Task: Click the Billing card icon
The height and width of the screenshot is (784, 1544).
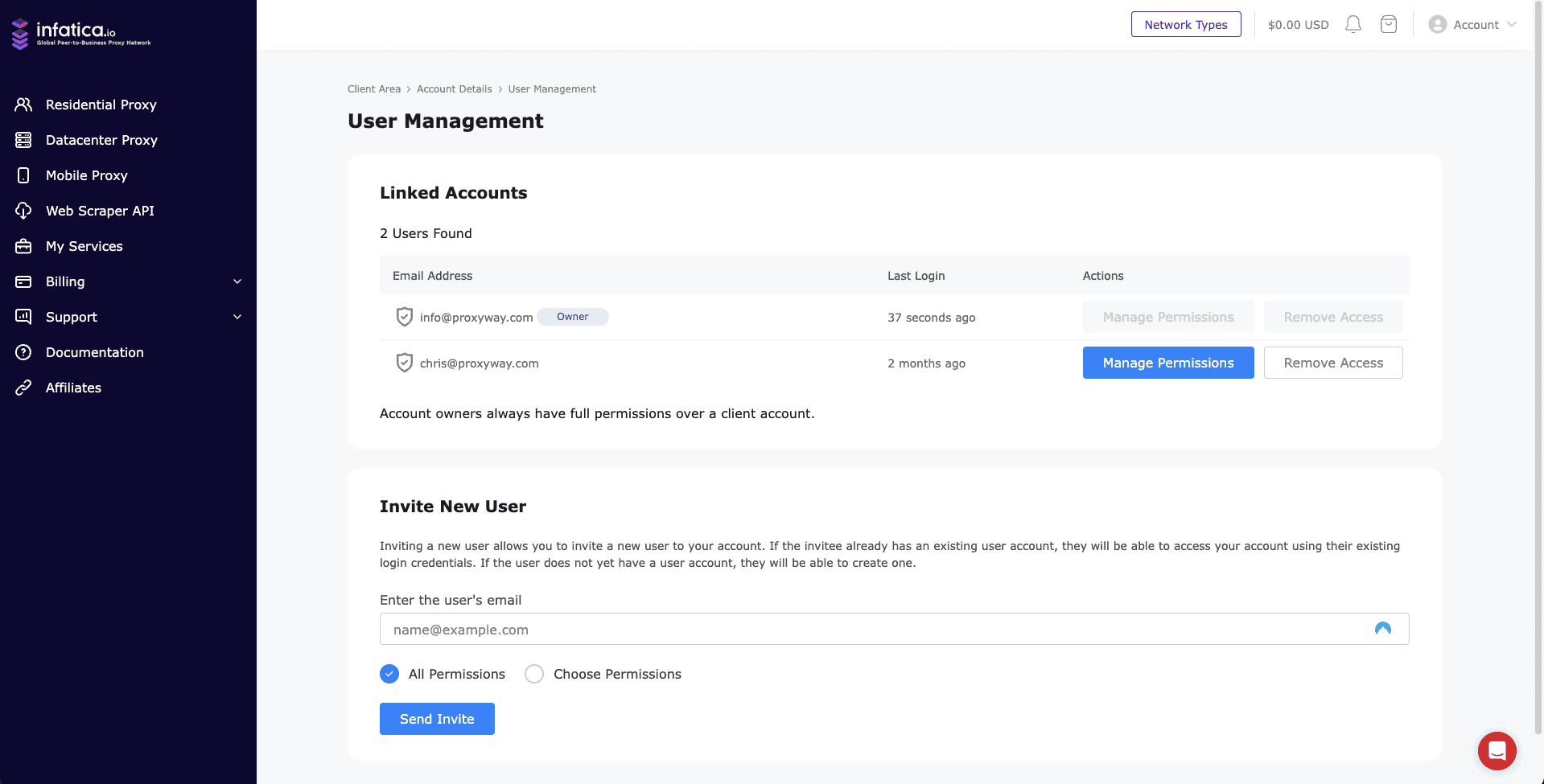Action: coord(23,281)
